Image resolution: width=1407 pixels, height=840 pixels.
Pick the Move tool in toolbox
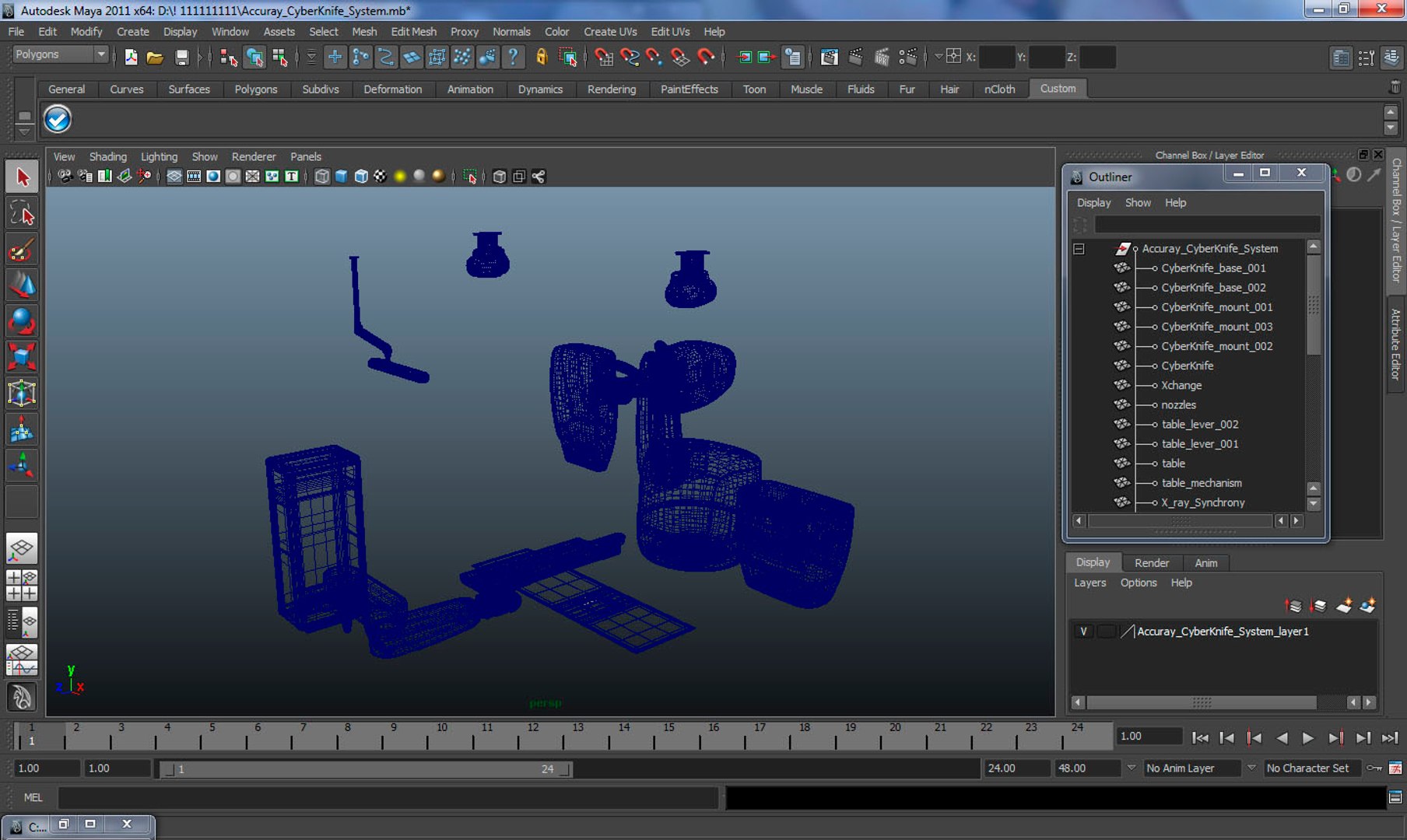coord(22,285)
